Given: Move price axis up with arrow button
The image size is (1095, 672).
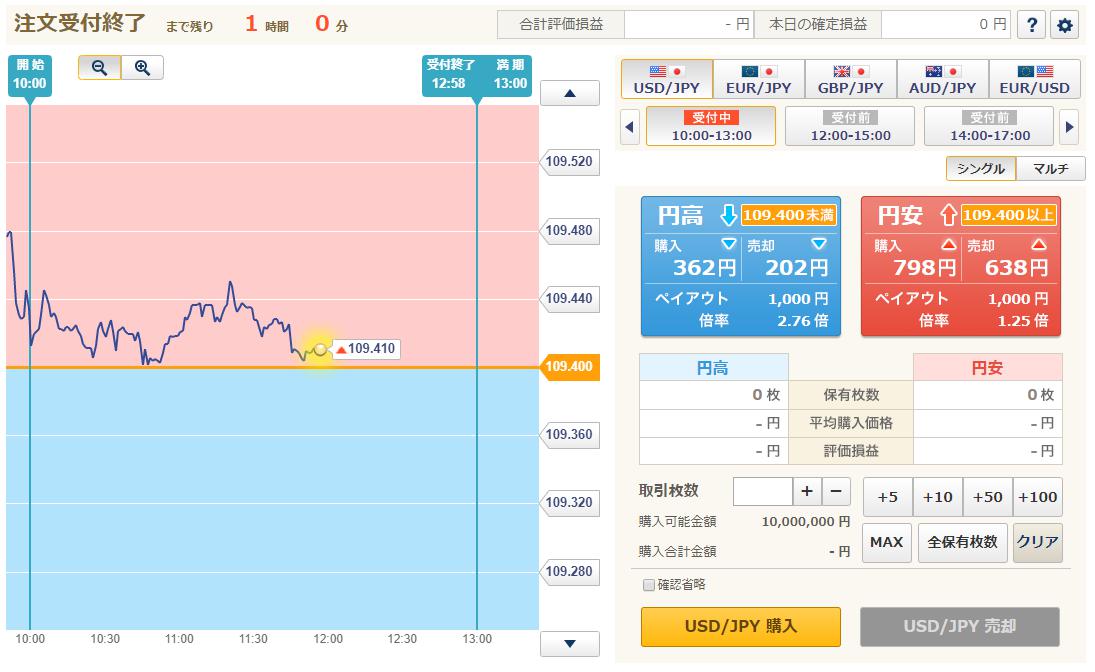Looking at the screenshot, I should point(570,93).
